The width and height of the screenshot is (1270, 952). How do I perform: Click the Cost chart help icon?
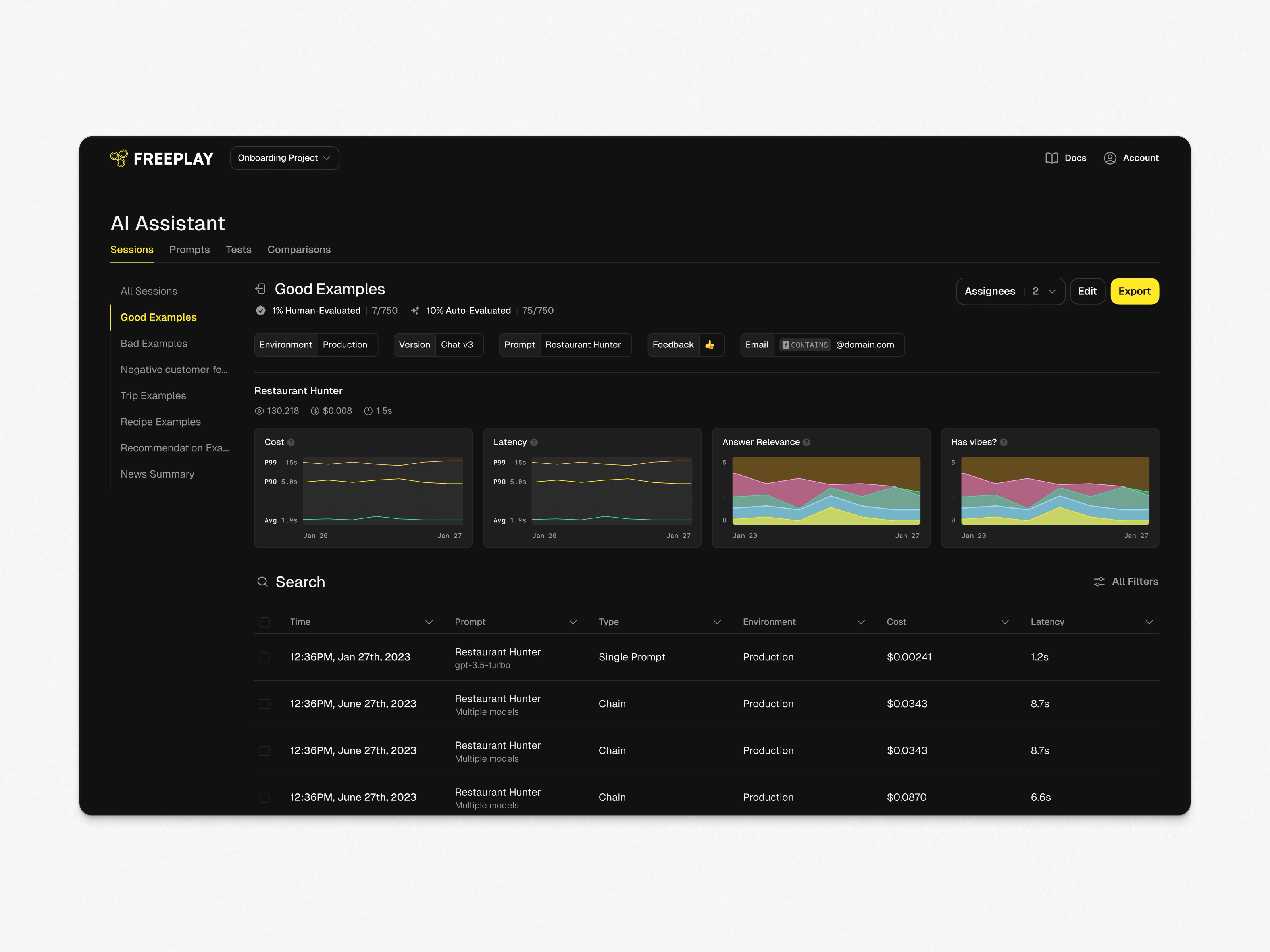[x=291, y=442]
